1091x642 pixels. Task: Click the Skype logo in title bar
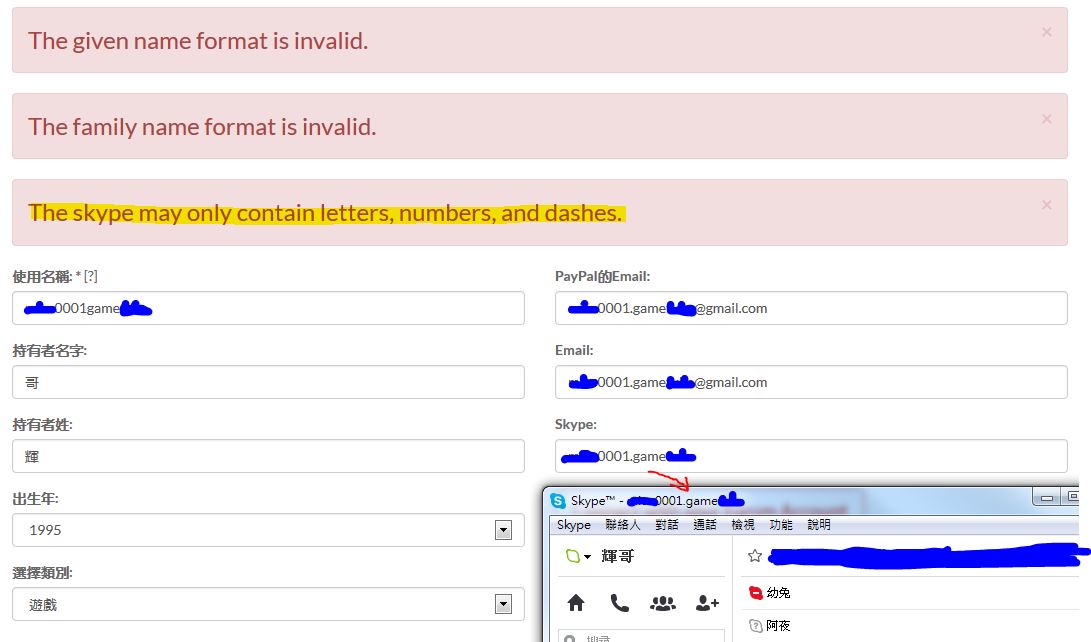[558, 500]
